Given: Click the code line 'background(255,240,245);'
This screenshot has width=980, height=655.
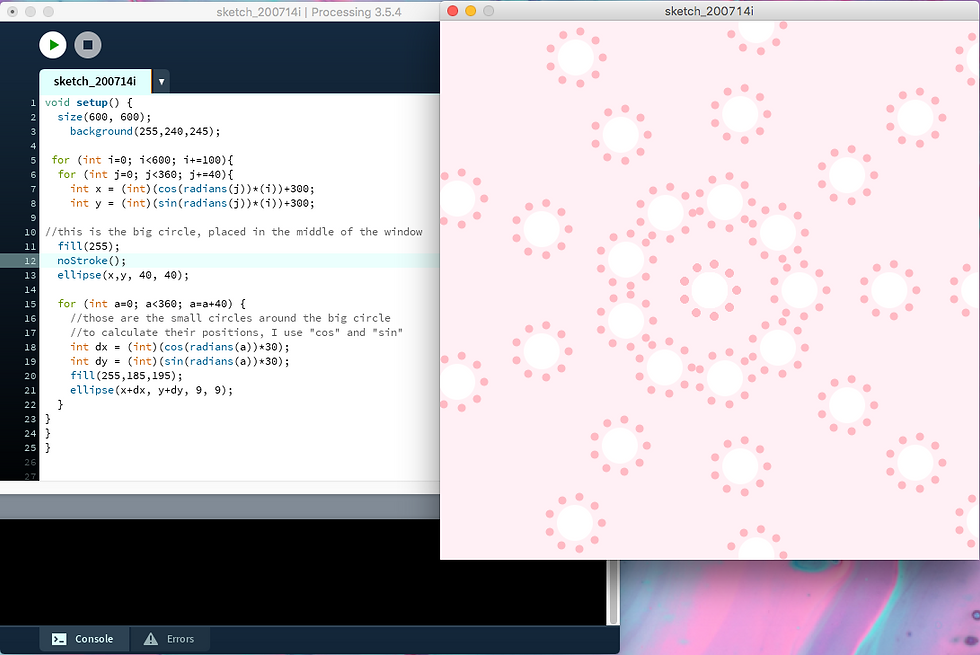Looking at the screenshot, I should coord(145,131).
